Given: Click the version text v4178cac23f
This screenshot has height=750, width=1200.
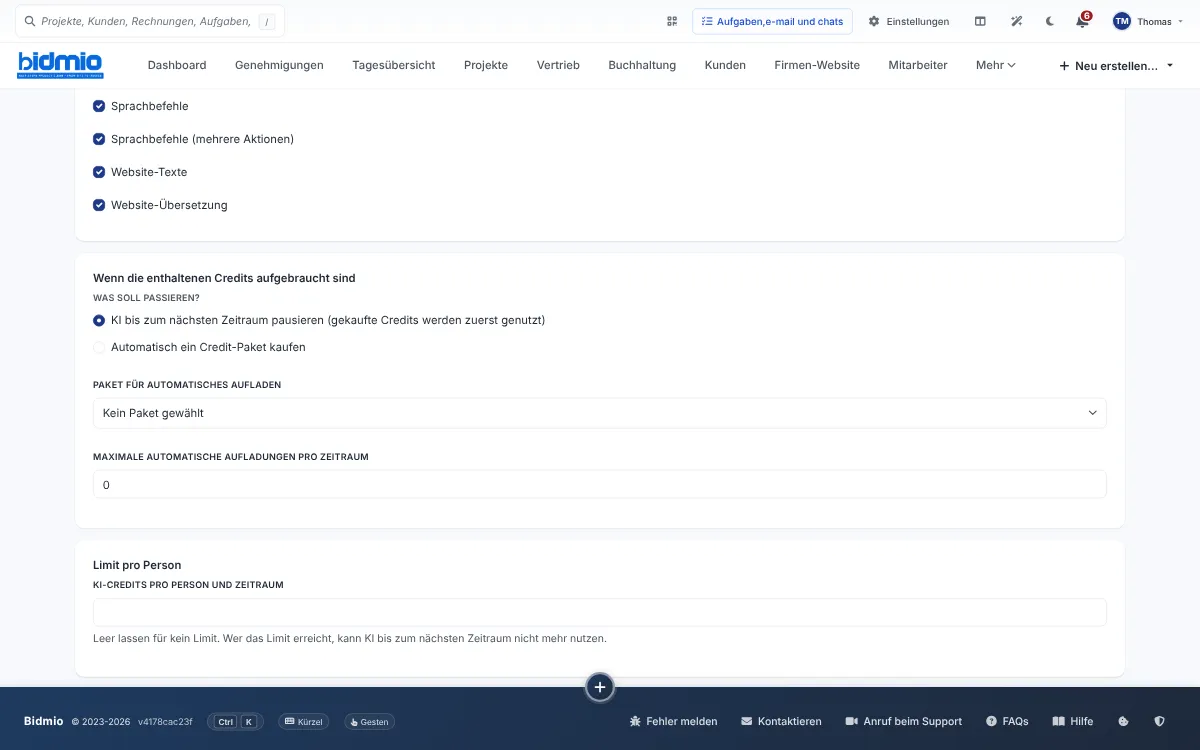Looking at the screenshot, I should 165,721.
